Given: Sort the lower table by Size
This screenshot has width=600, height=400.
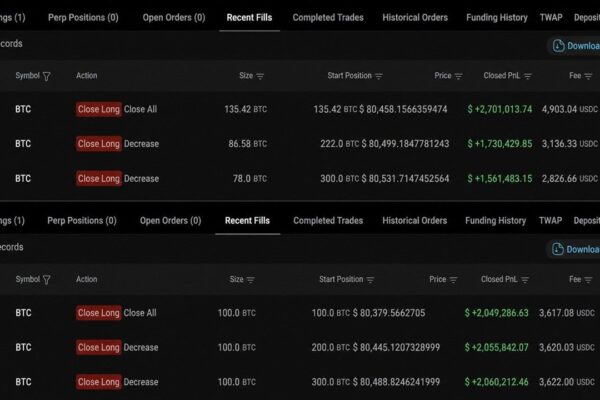Looking at the screenshot, I should (250, 280).
